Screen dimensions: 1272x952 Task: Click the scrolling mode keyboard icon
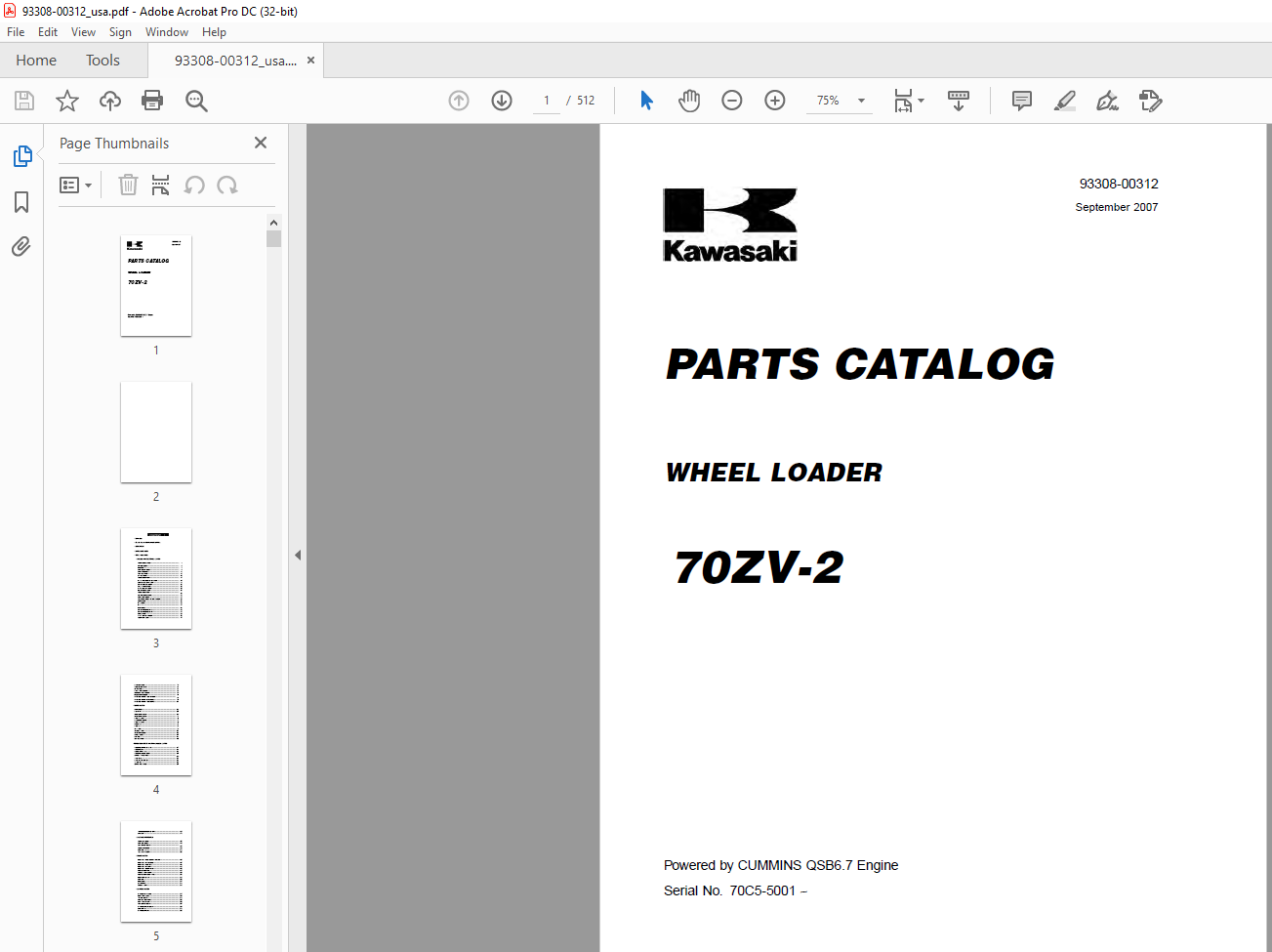click(x=959, y=101)
